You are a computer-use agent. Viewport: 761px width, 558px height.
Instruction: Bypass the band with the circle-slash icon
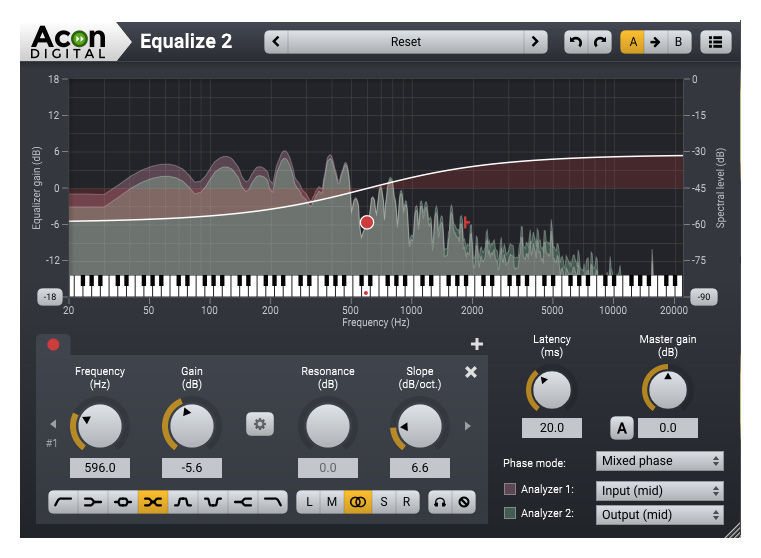pos(464,502)
